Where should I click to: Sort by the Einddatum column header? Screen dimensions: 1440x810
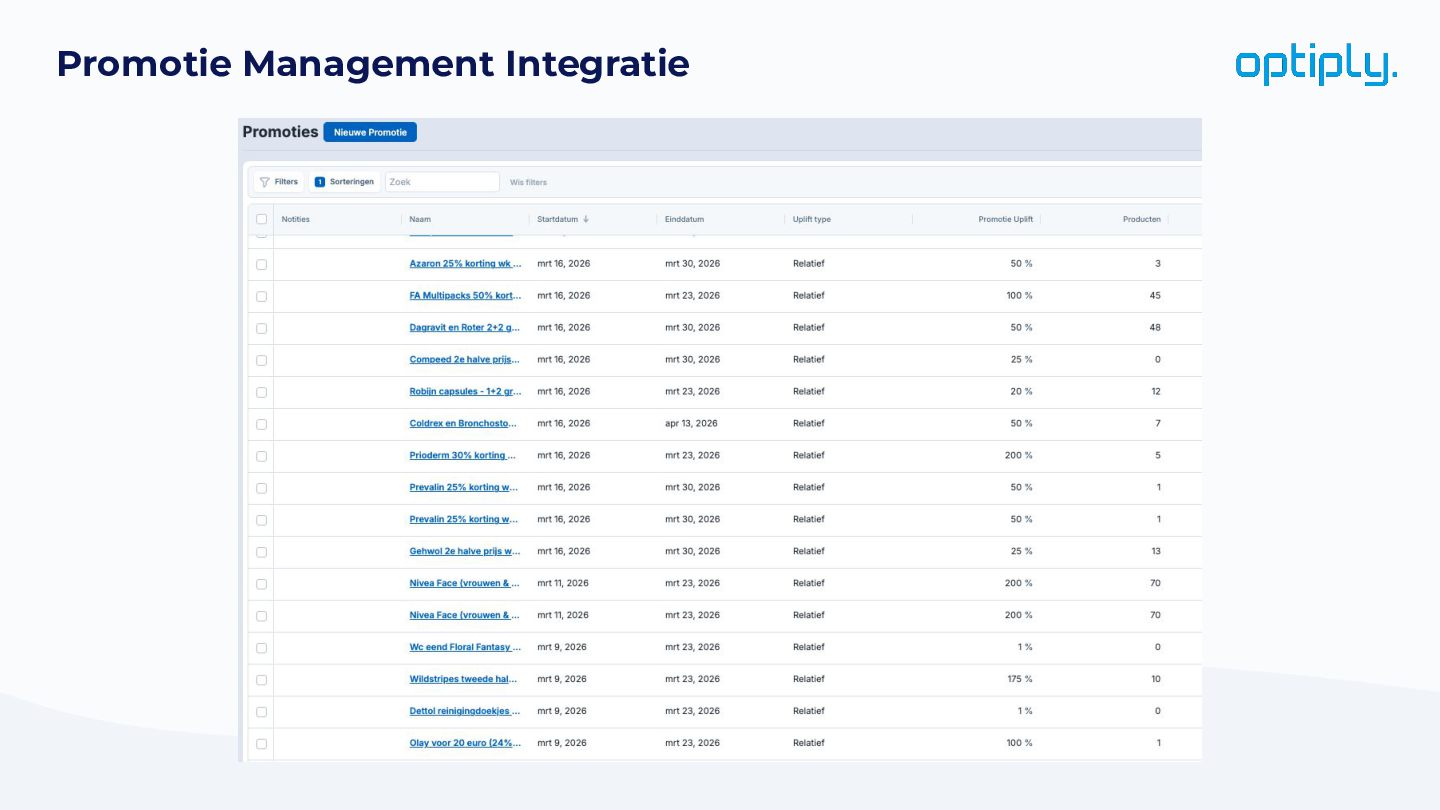684,219
